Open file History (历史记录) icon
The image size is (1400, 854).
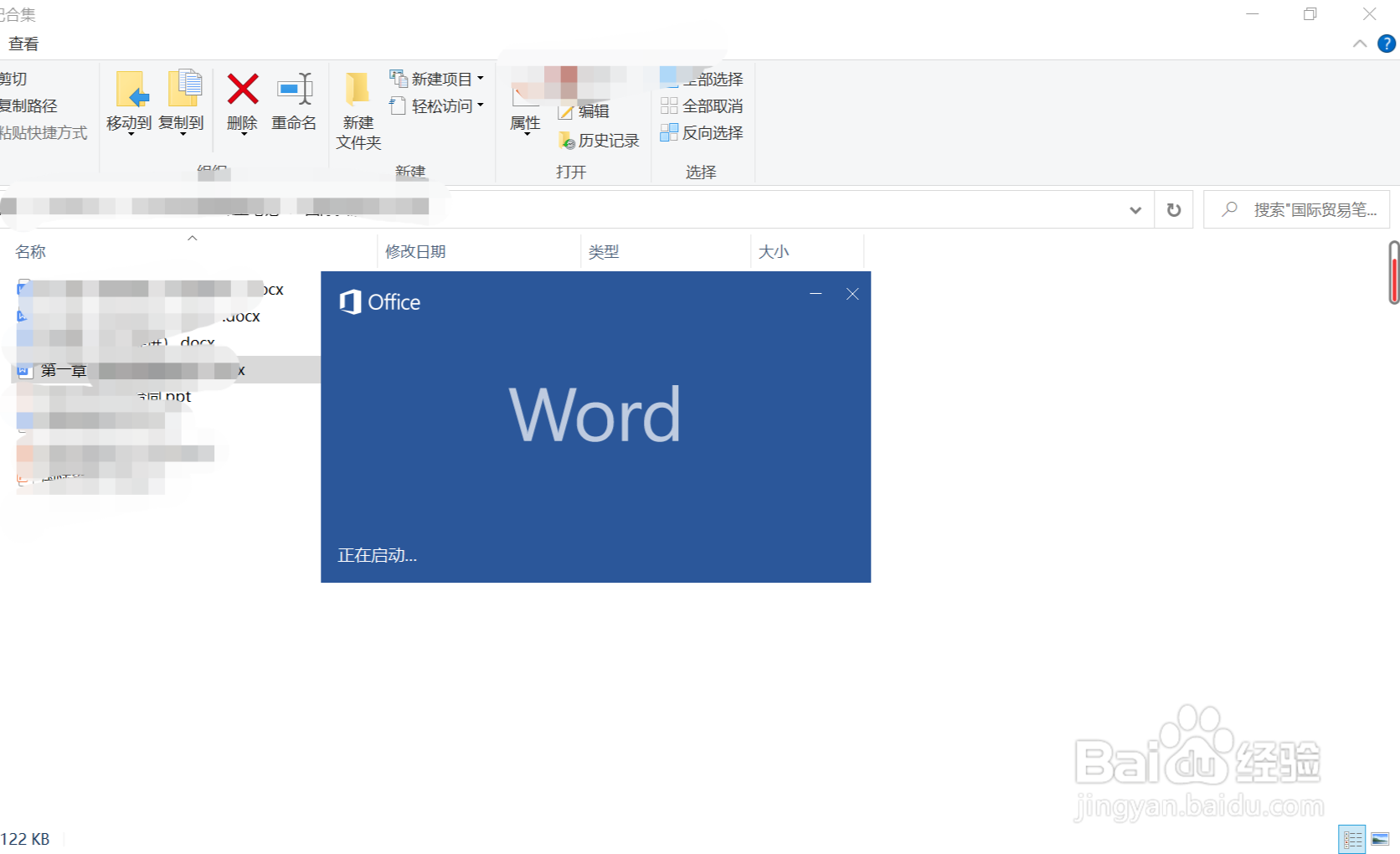(598, 140)
